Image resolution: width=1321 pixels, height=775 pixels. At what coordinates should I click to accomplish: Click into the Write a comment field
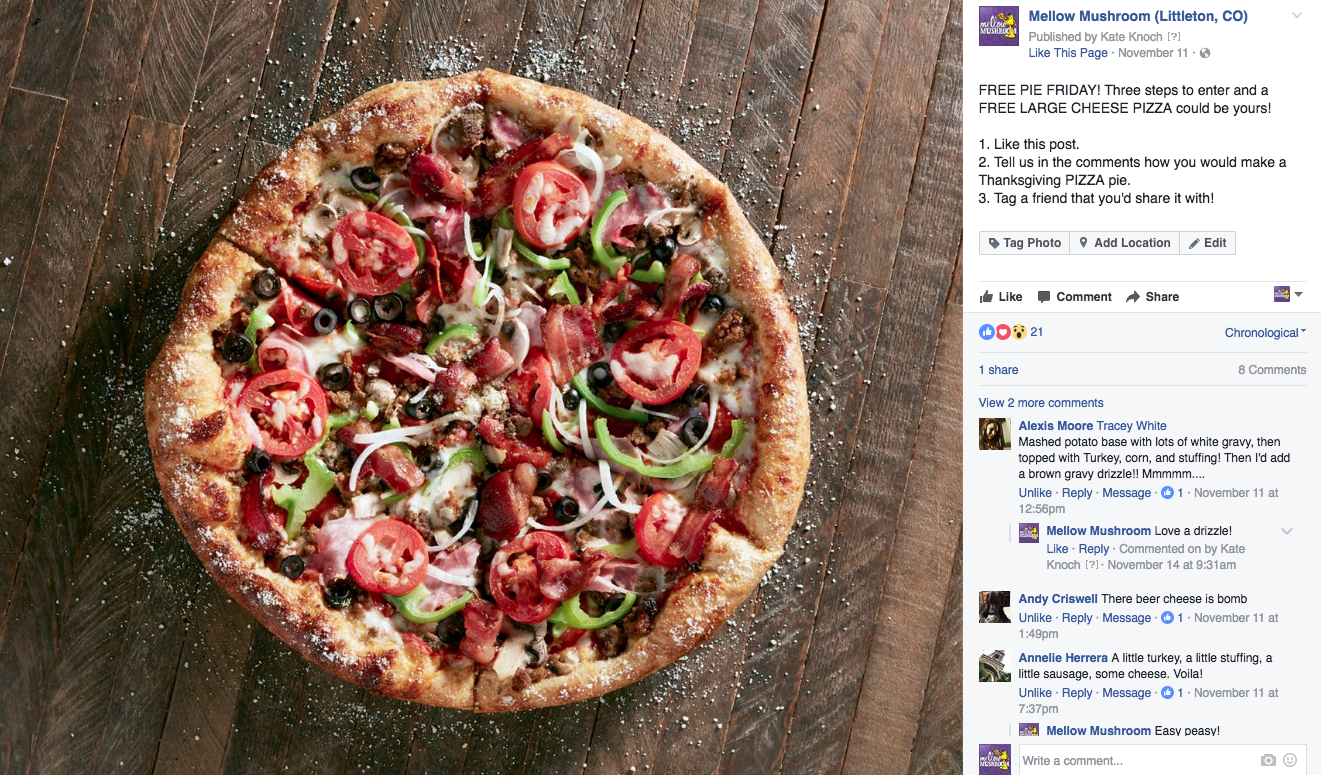(1136, 760)
